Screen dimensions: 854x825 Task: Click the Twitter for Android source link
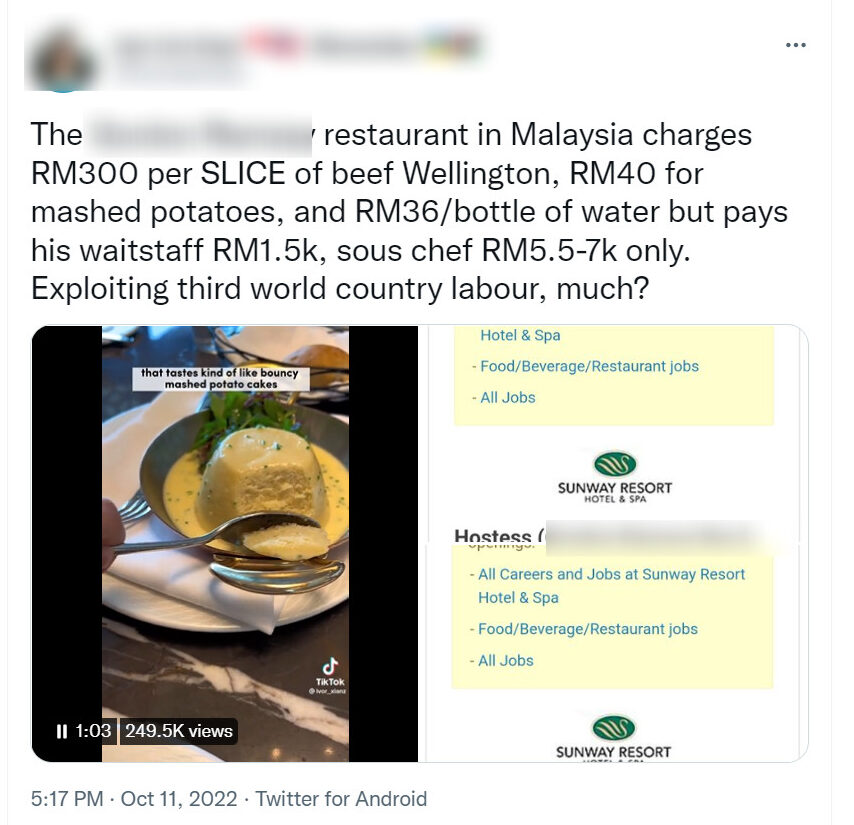tap(341, 799)
